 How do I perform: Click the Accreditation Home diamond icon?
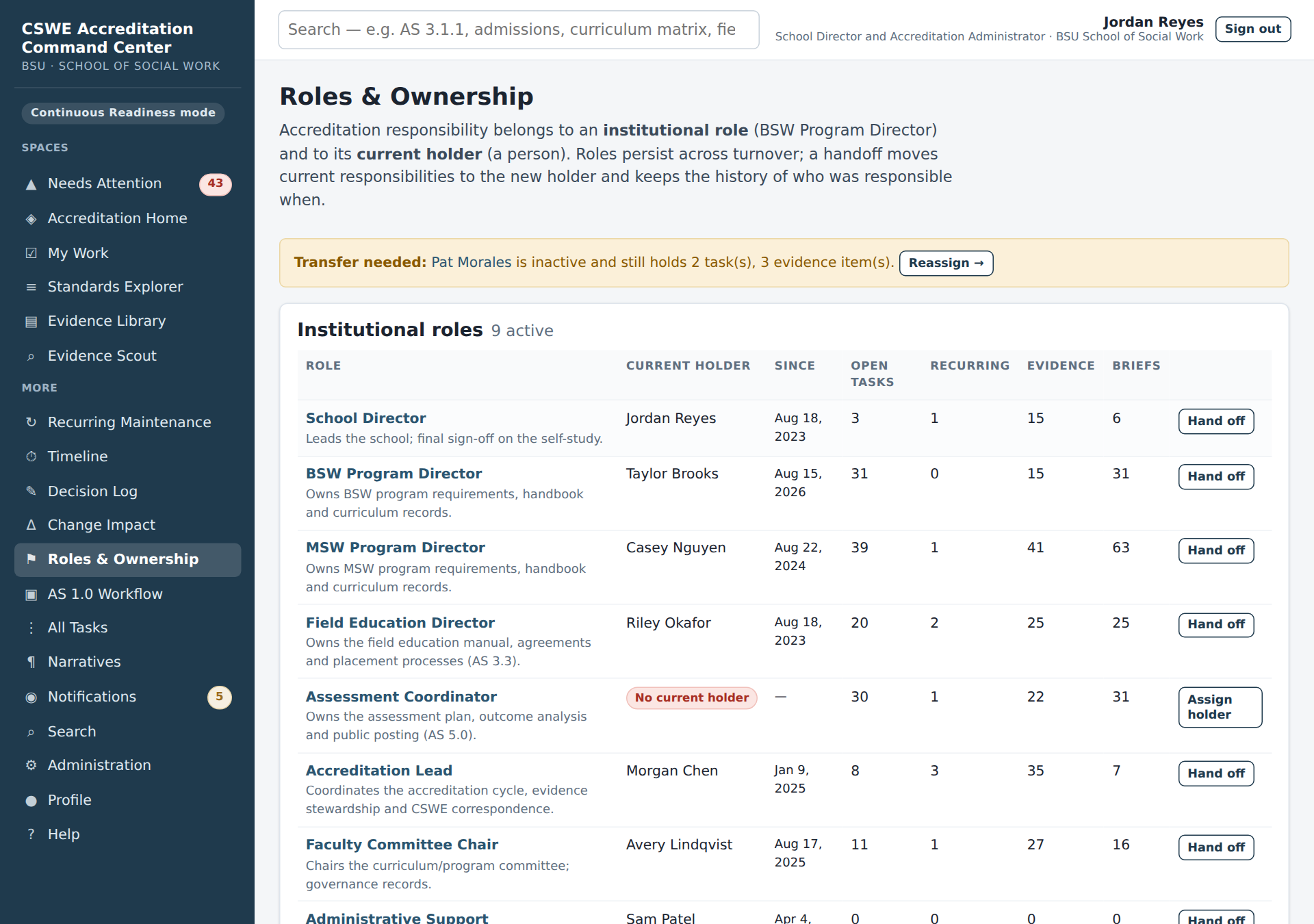(31, 219)
